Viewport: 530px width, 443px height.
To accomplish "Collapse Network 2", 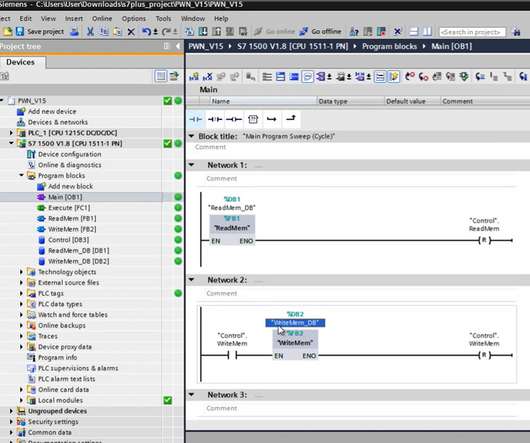I will click(x=191, y=280).
